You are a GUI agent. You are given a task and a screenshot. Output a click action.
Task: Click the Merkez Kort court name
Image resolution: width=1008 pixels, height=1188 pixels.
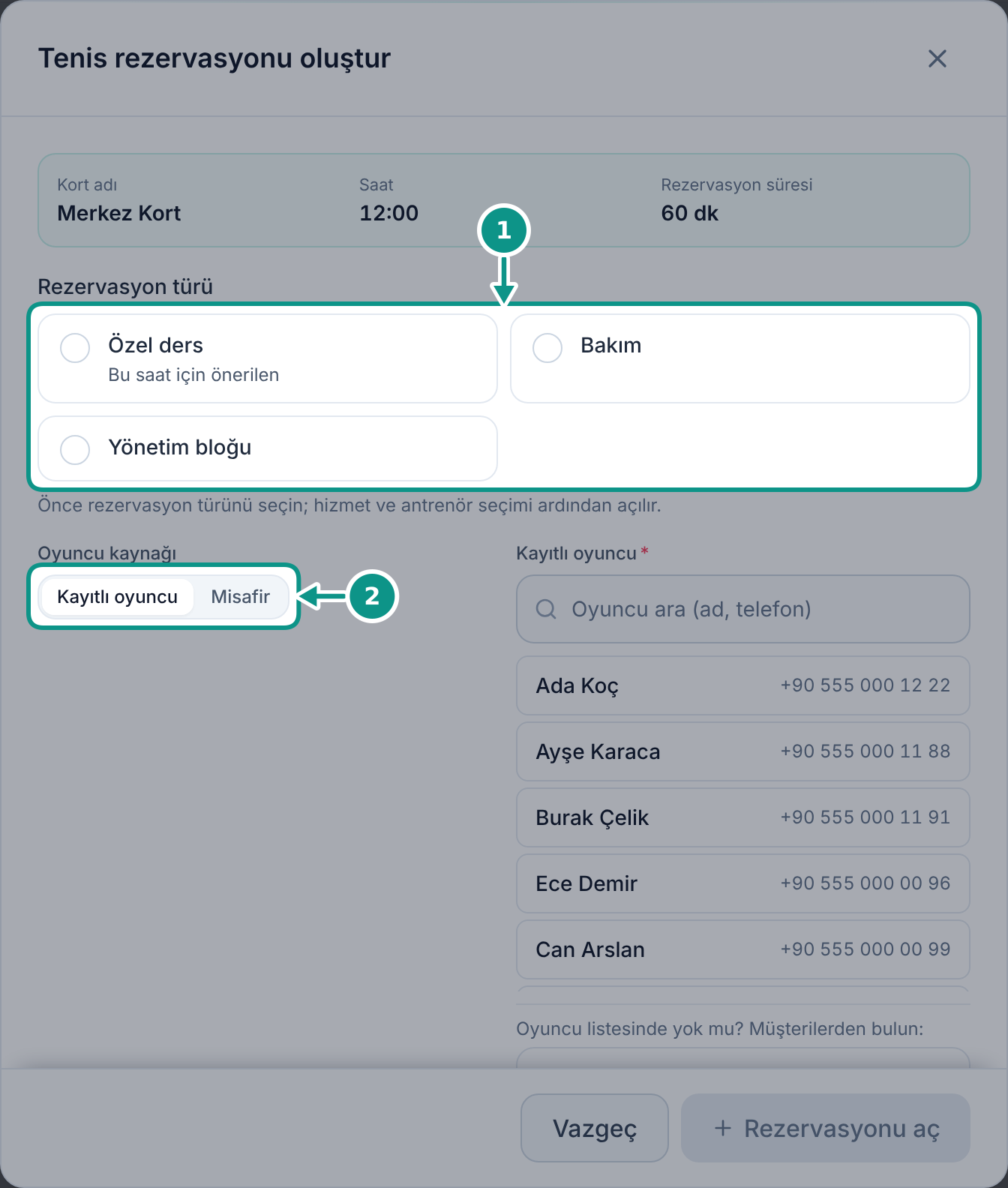(119, 214)
